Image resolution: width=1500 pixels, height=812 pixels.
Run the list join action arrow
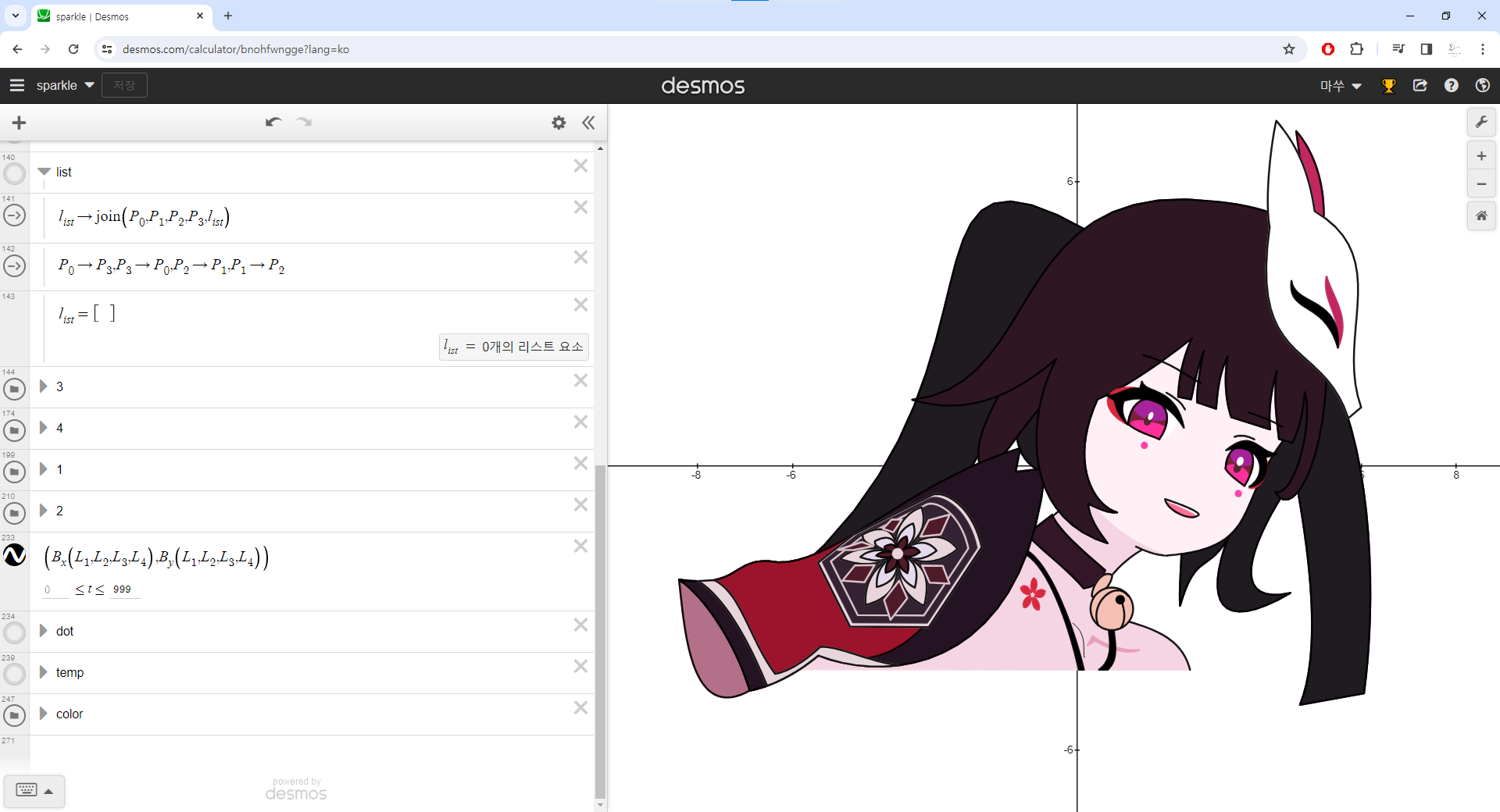click(14, 215)
